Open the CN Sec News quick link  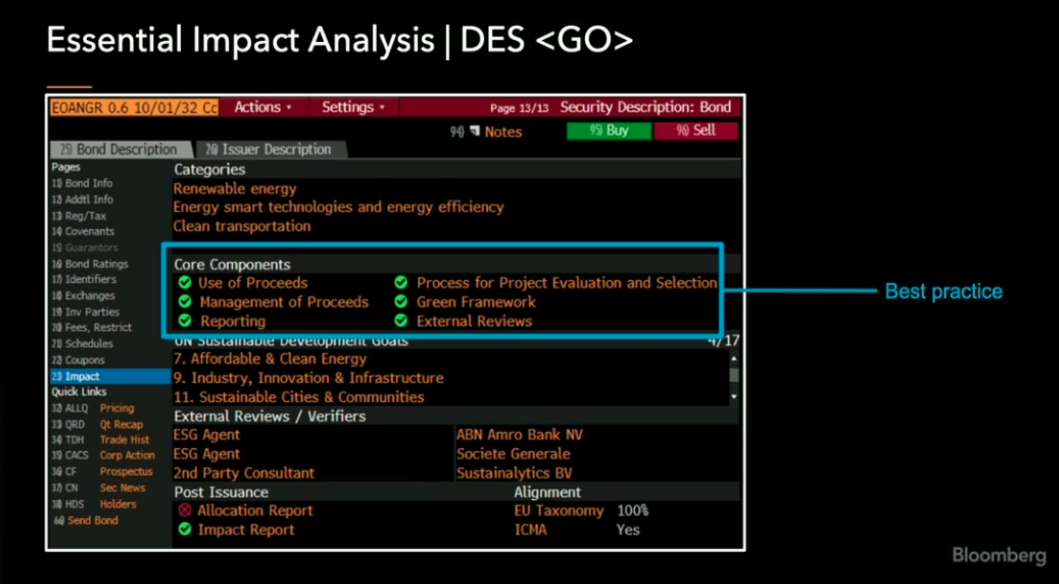click(99, 488)
